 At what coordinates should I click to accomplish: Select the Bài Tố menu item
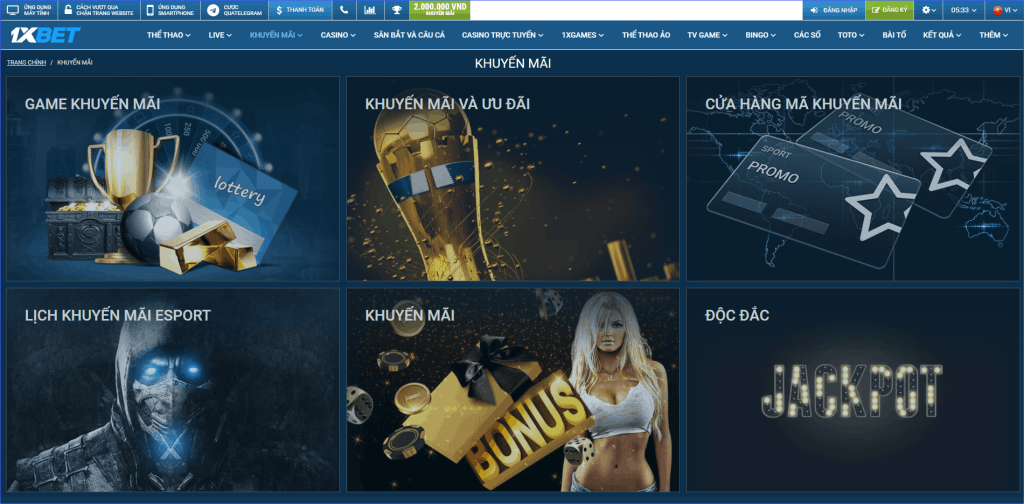tap(894, 34)
